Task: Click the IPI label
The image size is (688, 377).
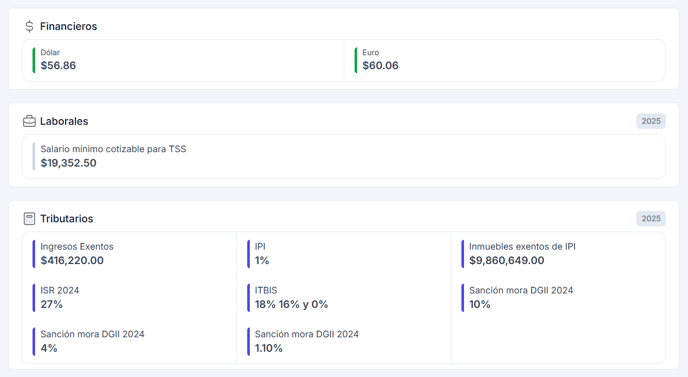Action: pyautogui.click(x=260, y=246)
